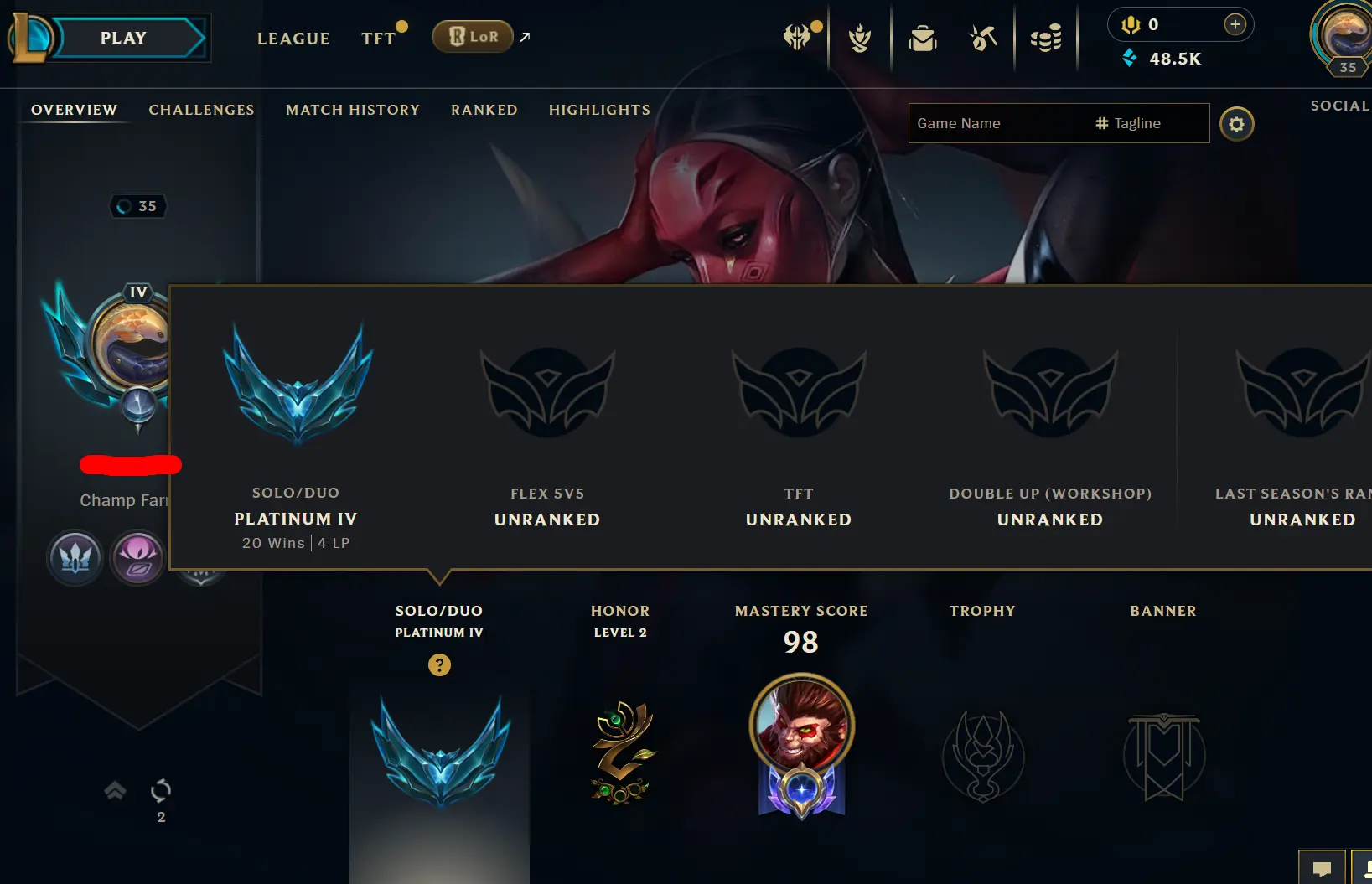The image size is (1372, 884).
Task: Open the chat bubble icon
Action: pyautogui.click(x=1322, y=869)
